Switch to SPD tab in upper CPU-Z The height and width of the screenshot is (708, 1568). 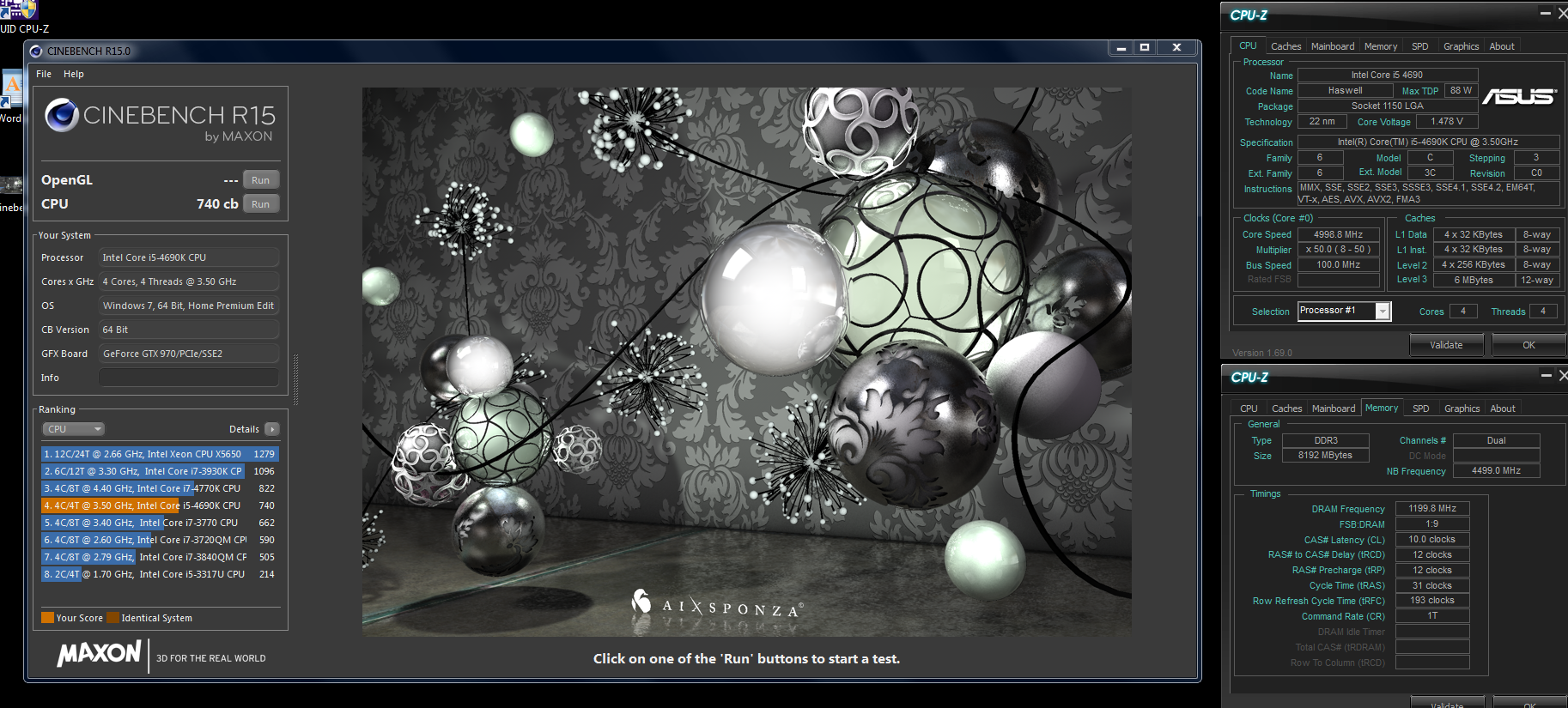click(x=1420, y=46)
